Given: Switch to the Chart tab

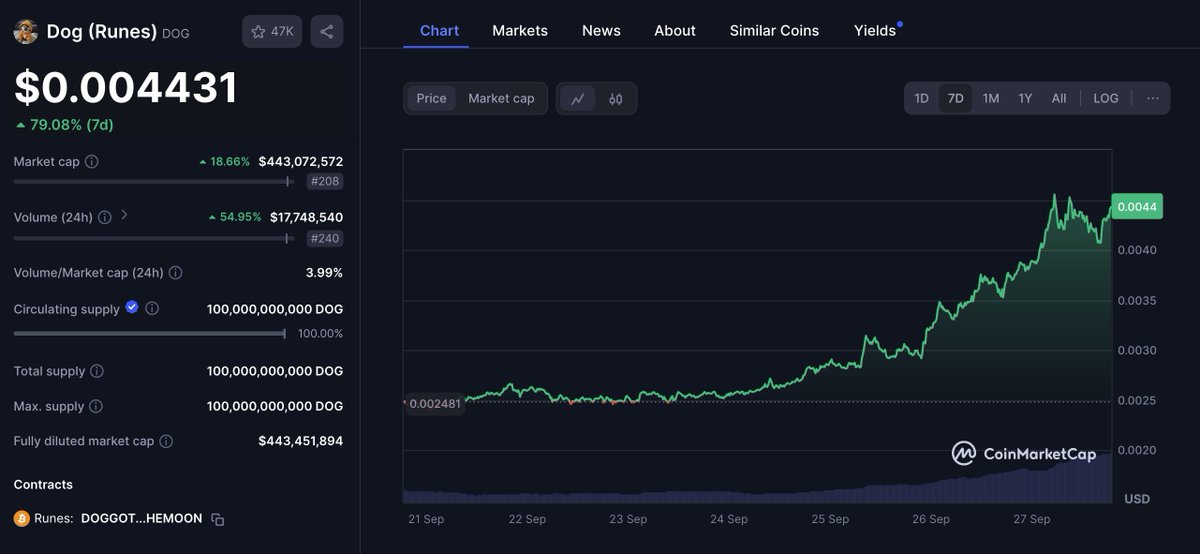Looking at the screenshot, I should click(x=440, y=31).
